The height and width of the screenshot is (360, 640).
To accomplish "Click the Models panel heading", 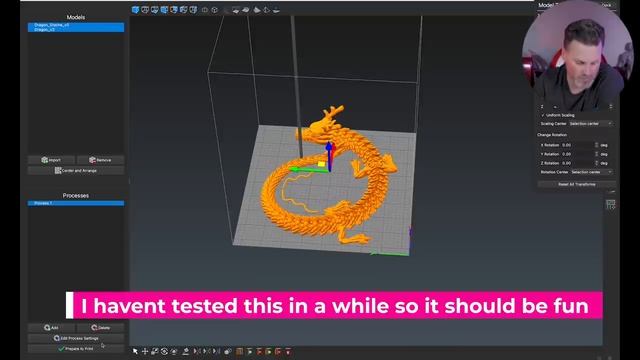I will (x=76, y=17).
